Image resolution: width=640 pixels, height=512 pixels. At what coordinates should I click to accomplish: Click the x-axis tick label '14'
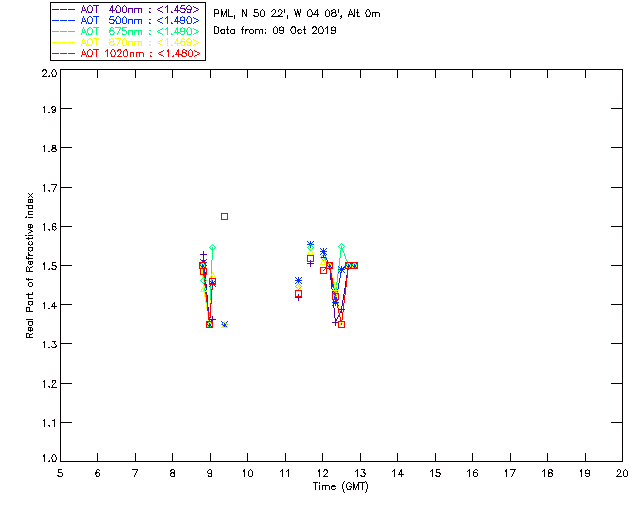pyautogui.click(x=398, y=473)
